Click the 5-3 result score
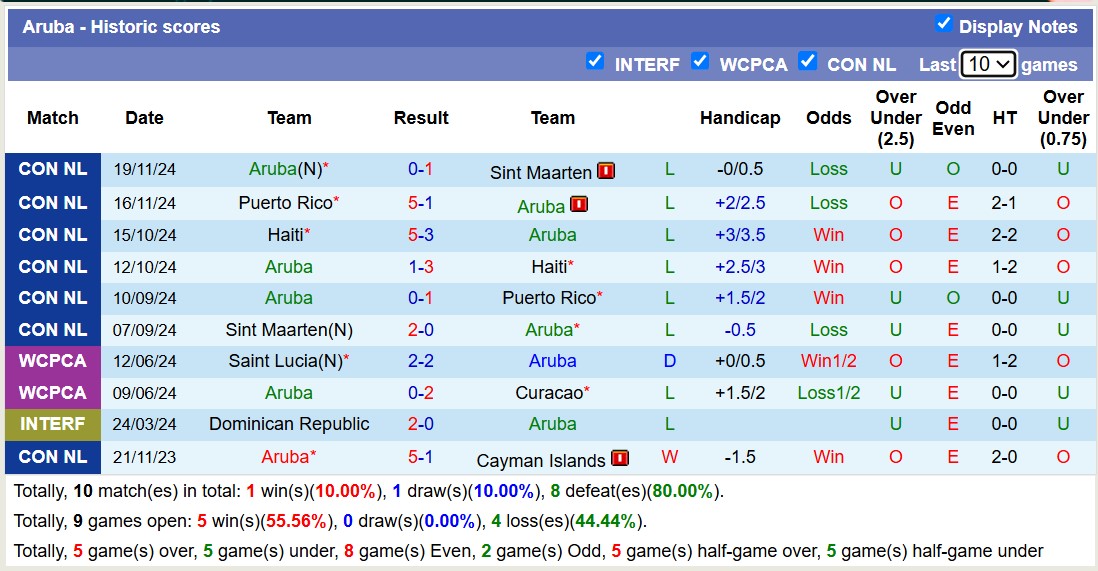 tap(420, 235)
